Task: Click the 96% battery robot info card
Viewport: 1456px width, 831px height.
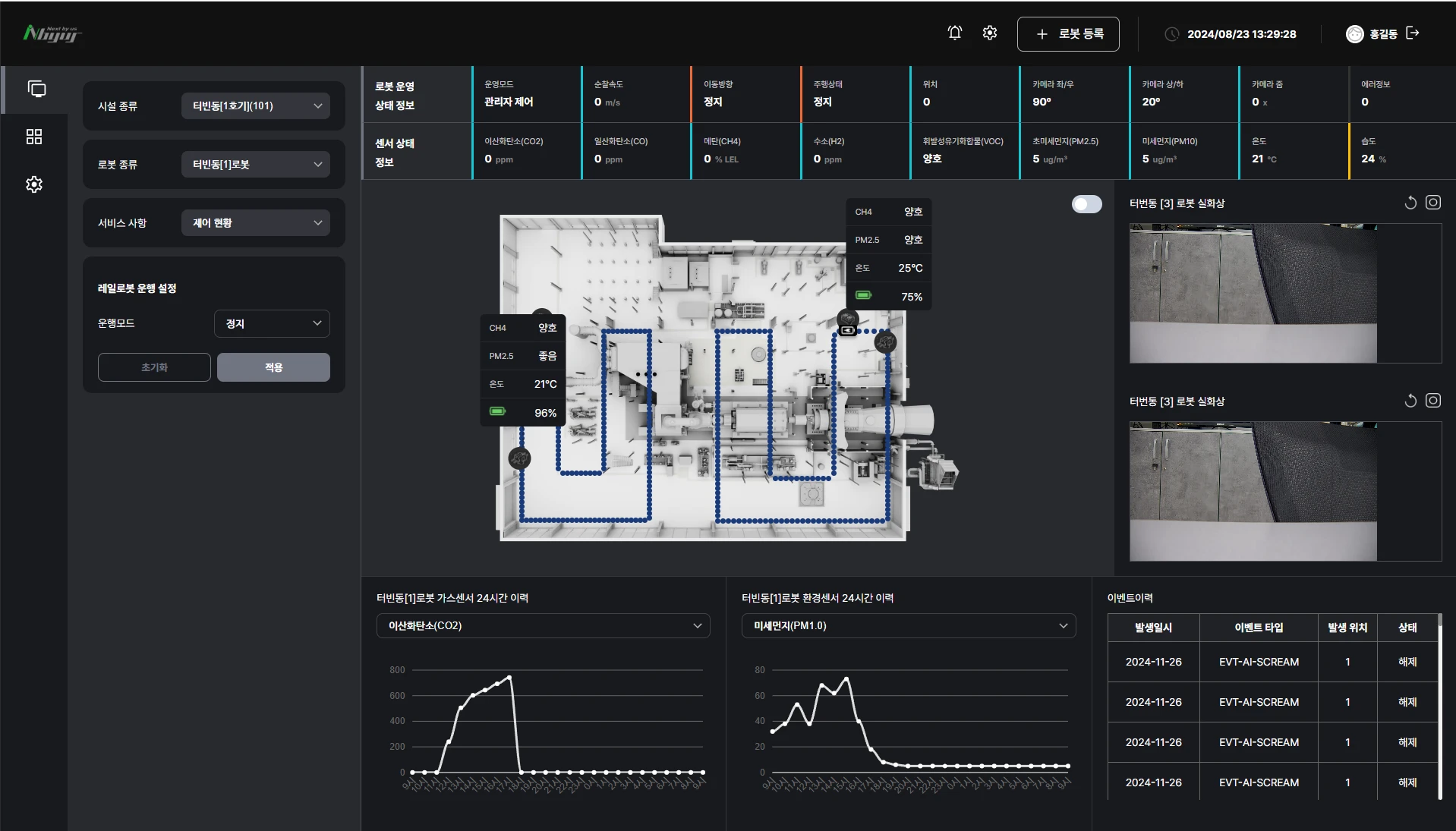Action: pos(523,370)
